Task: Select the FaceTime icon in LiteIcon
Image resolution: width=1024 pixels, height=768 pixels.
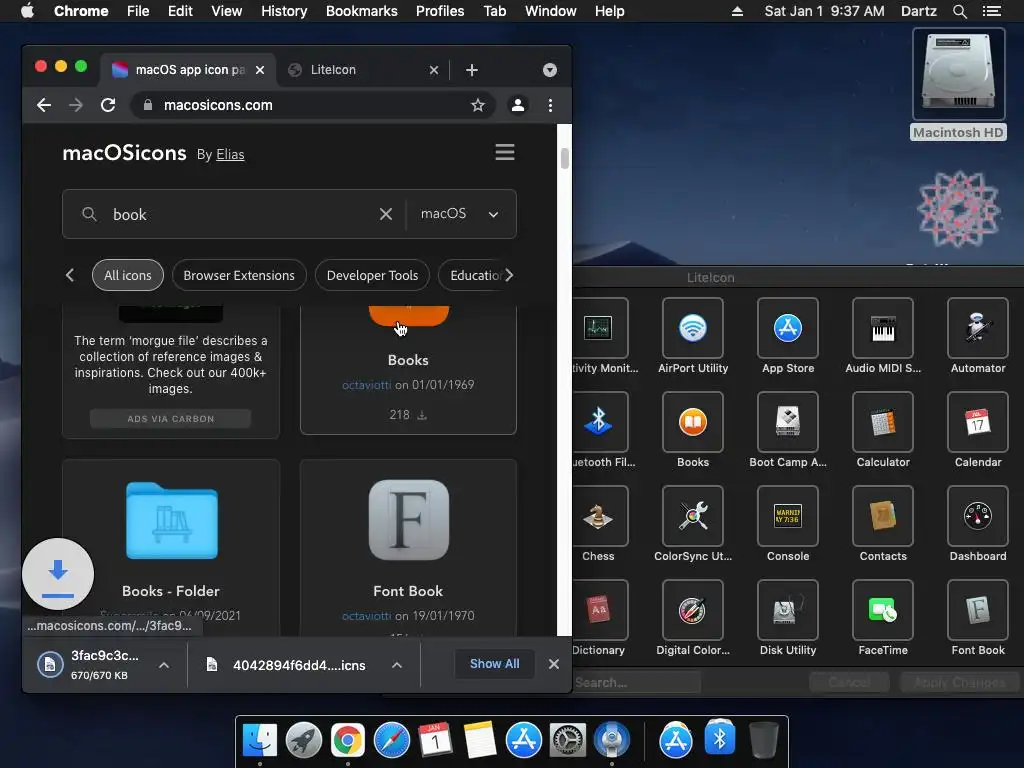Action: click(882, 610)
